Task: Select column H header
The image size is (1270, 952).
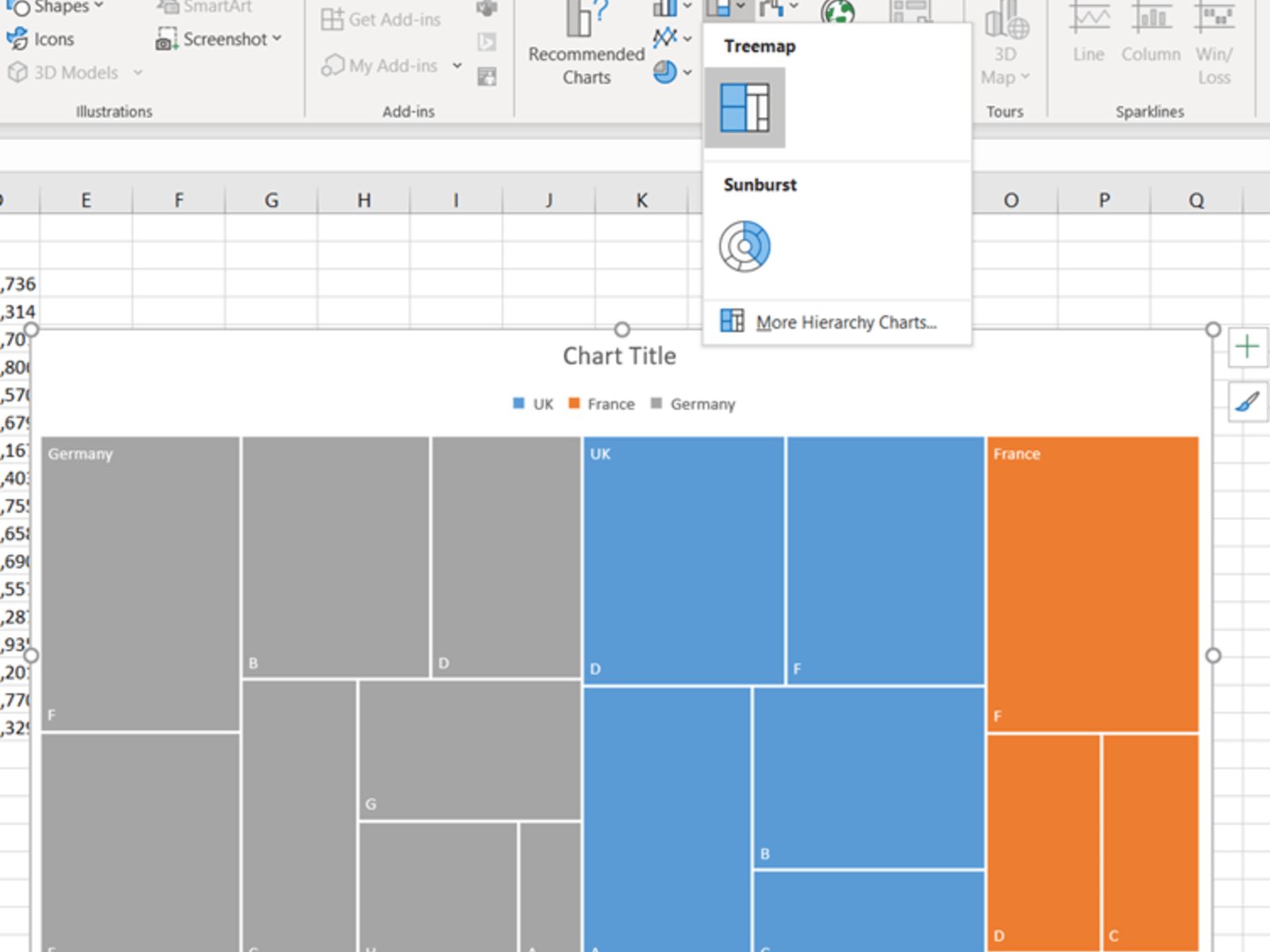Action: coord(364,200)
